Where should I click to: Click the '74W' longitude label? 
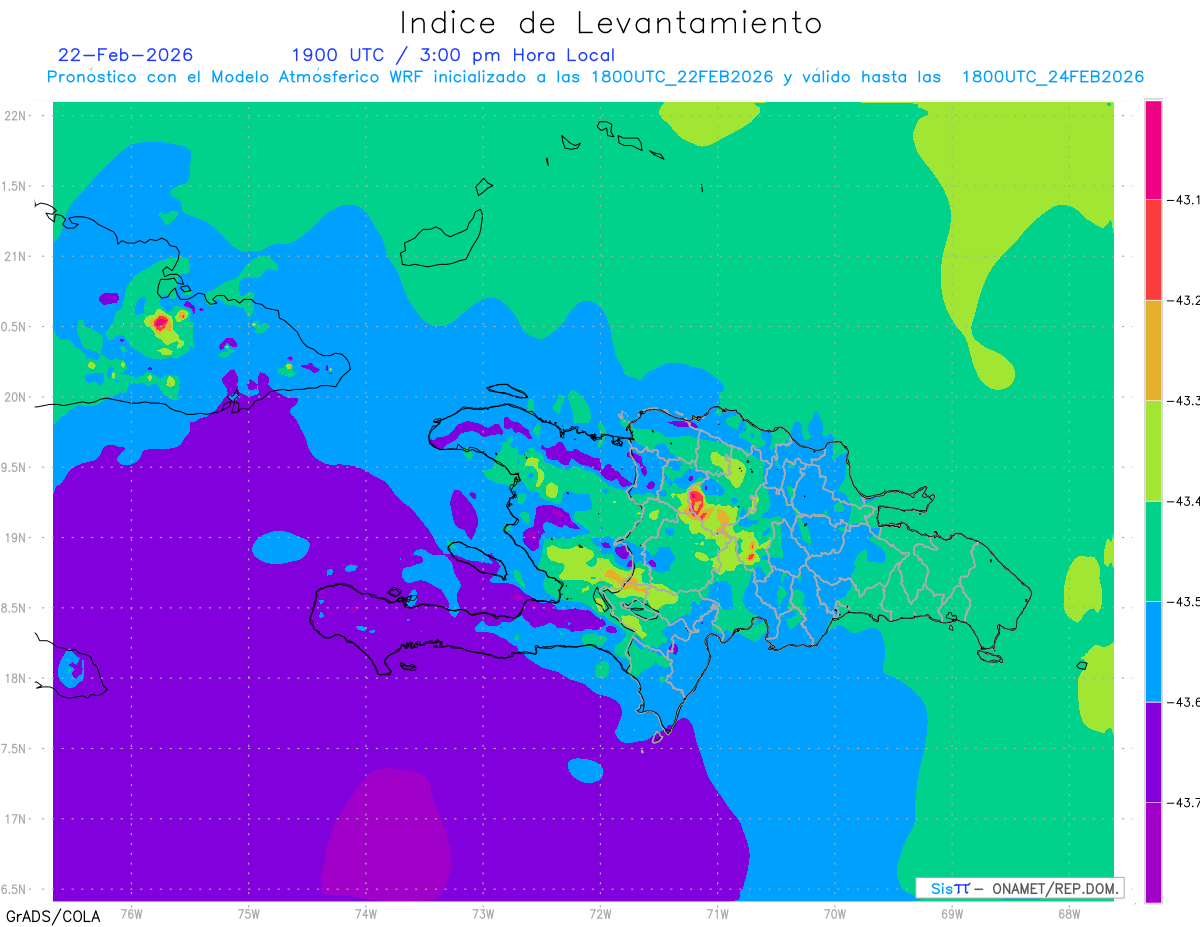click(x=366, y=914)
